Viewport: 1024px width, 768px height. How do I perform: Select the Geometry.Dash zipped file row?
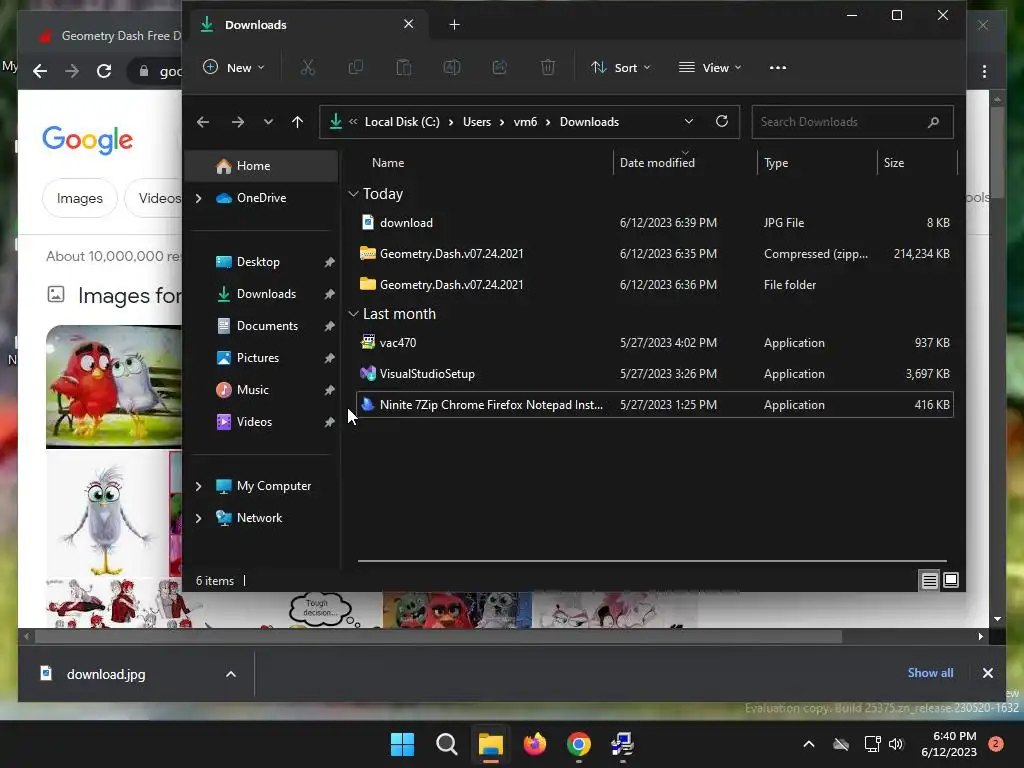coord(654,253)
